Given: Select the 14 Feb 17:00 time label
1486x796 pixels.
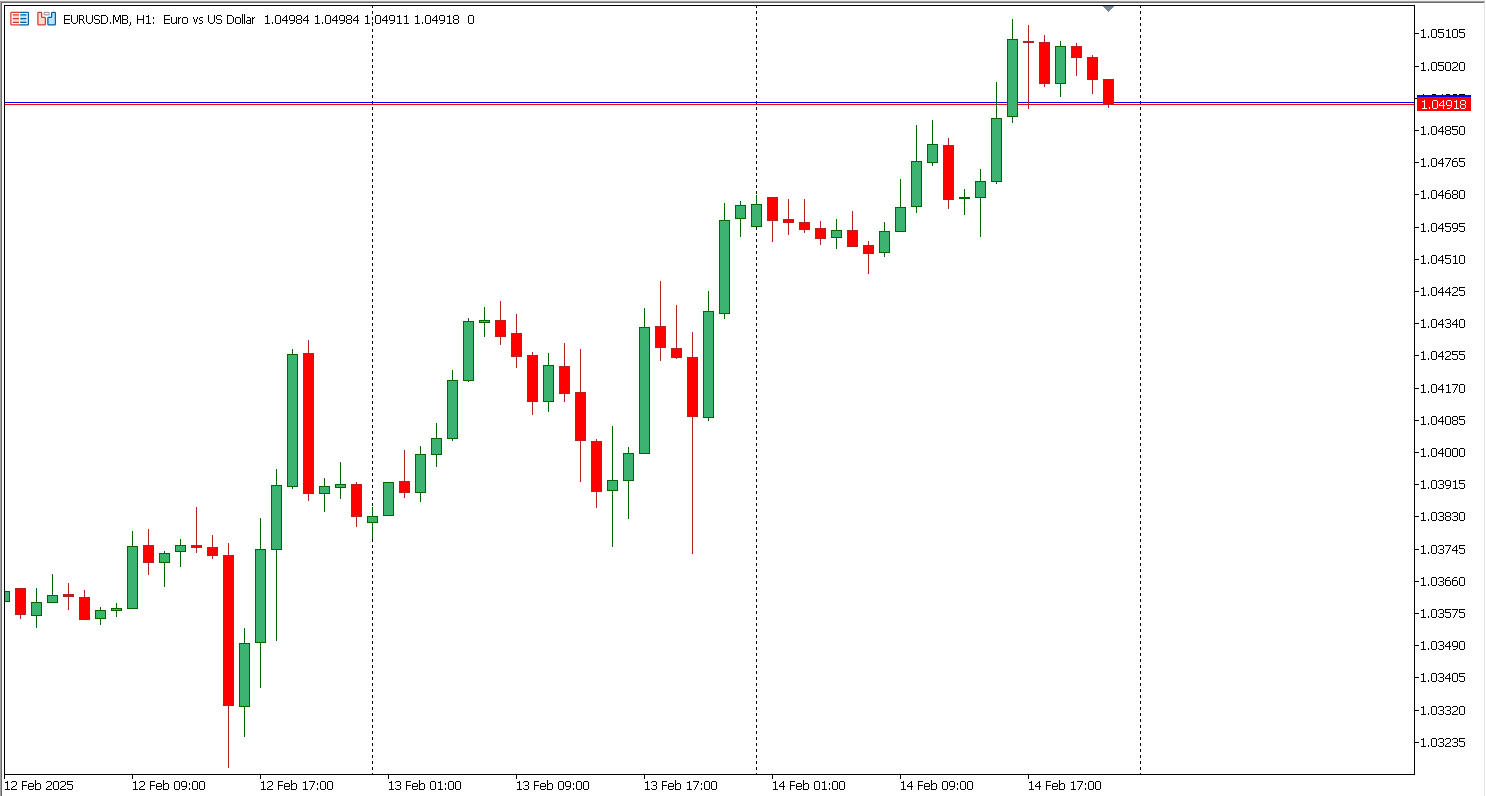Looking at the screenshot, I should coord(1064,786).
